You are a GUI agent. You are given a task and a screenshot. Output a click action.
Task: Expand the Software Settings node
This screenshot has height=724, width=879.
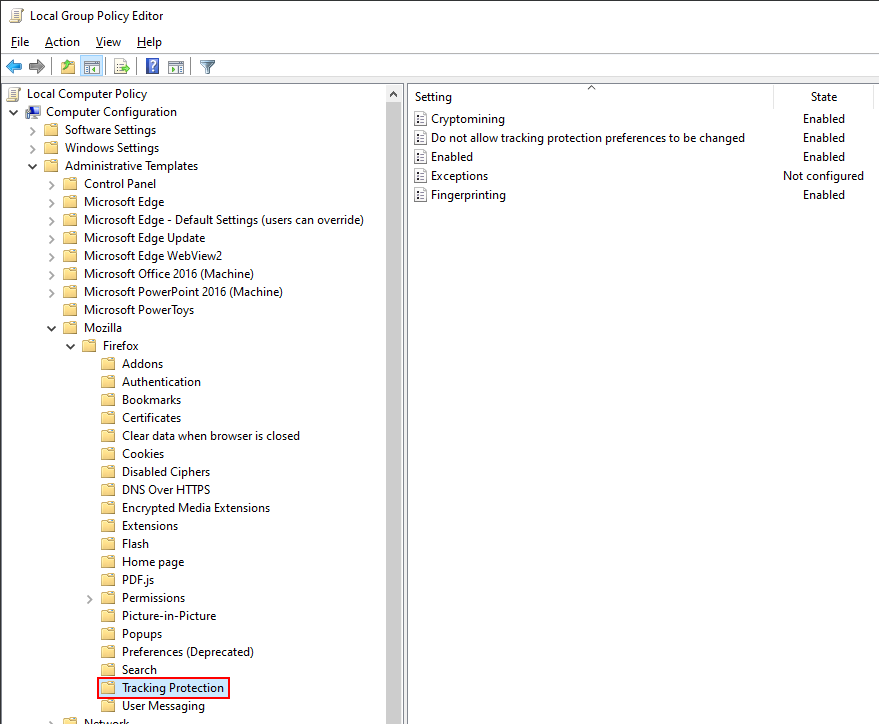pos(33,131)
